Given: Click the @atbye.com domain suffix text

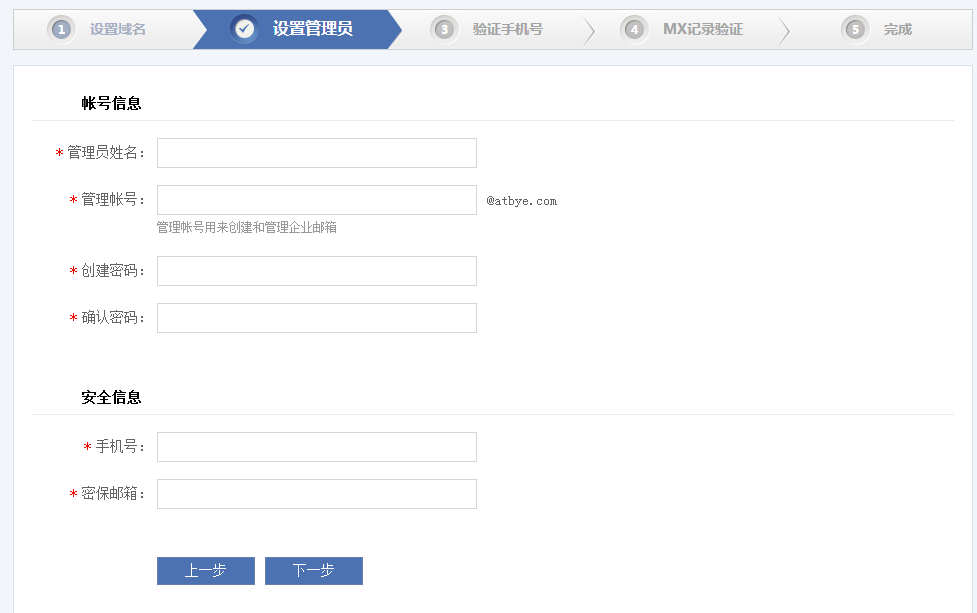Looking at the screenshot, I should pyautogui.click(x=521, y=201).
